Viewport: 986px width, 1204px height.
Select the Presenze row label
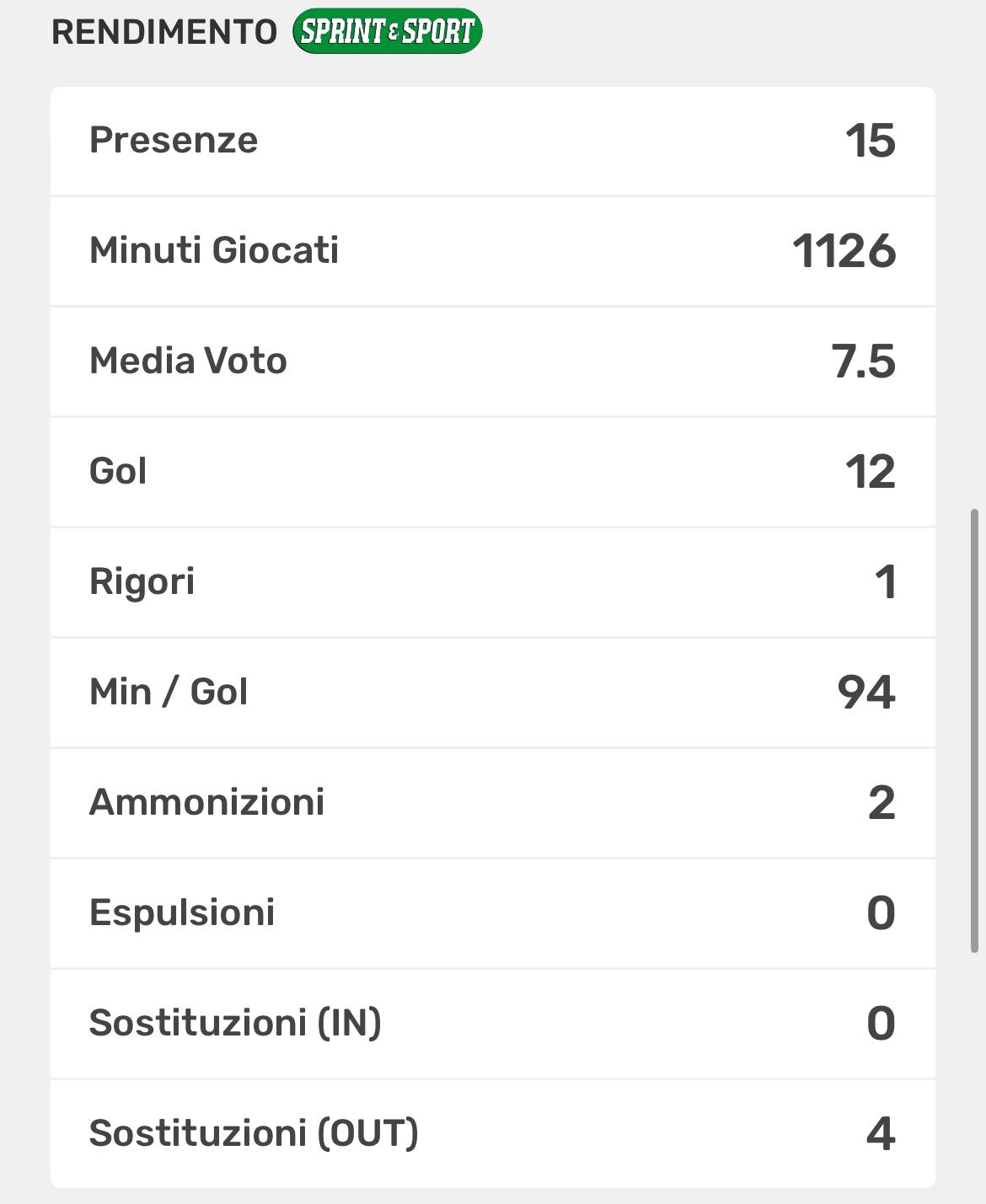pyautogui.click(x=174, y=140)
